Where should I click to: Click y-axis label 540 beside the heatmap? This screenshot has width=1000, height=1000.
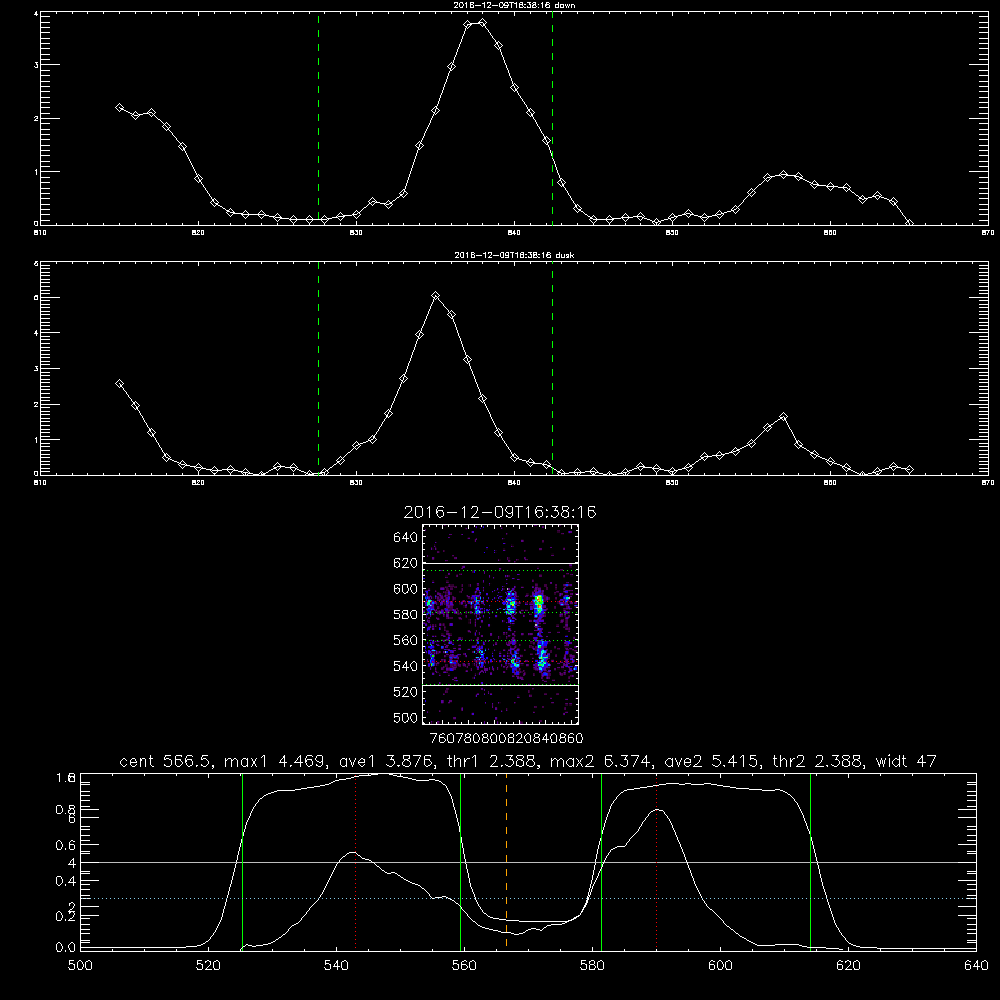[x=406, y=666]
